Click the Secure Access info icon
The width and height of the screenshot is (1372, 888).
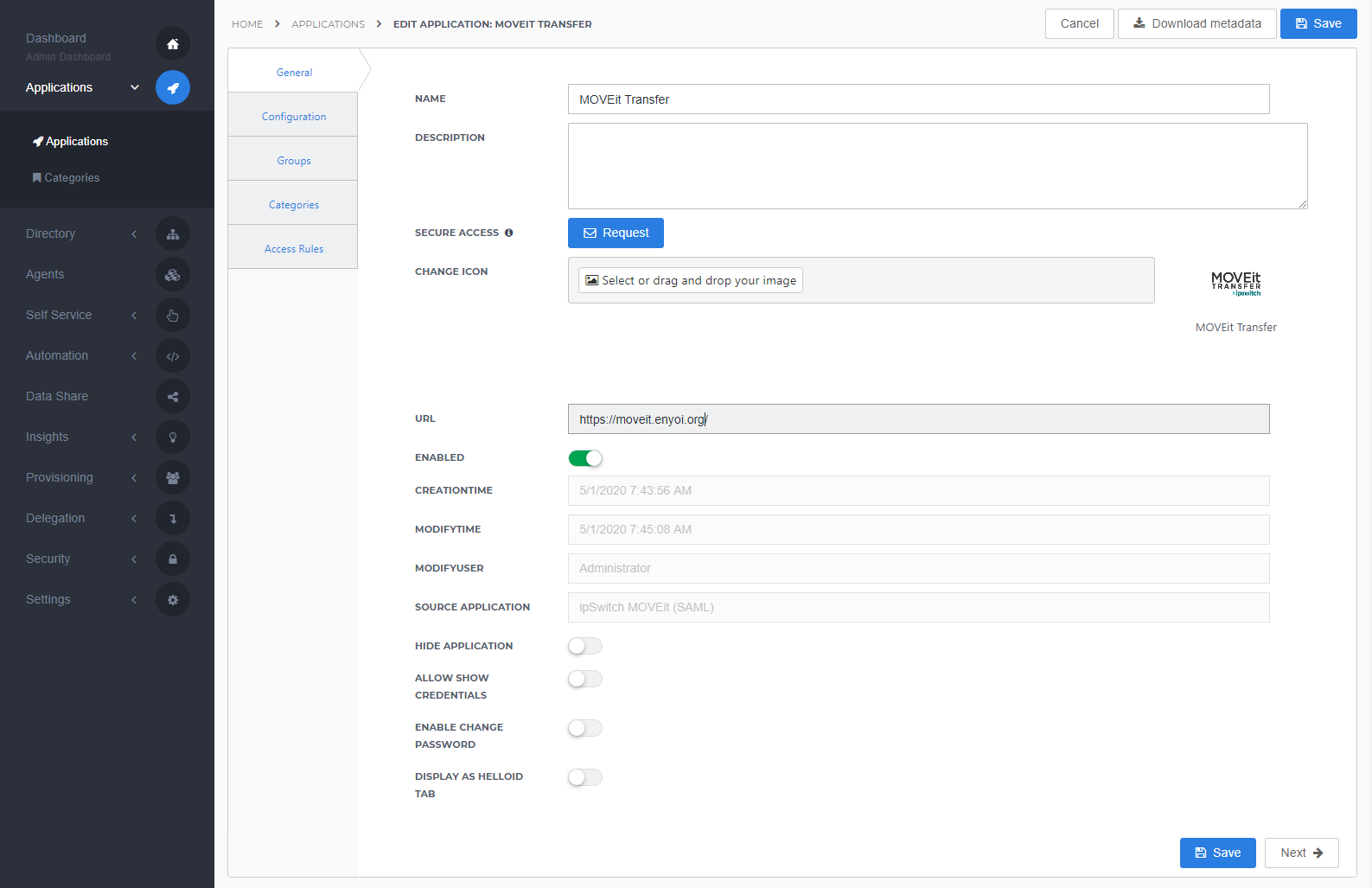[509, 233]
